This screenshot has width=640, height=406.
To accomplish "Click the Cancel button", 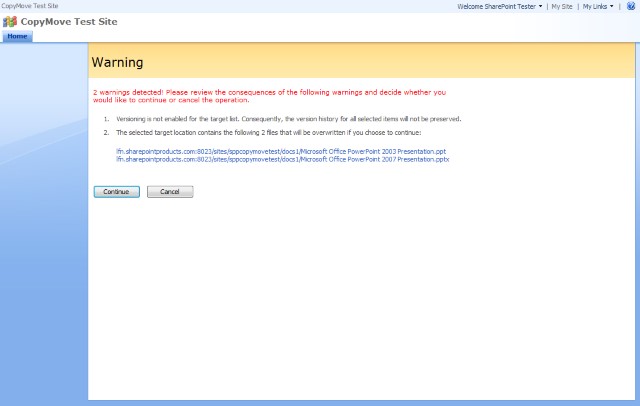I will coord(170,192).
